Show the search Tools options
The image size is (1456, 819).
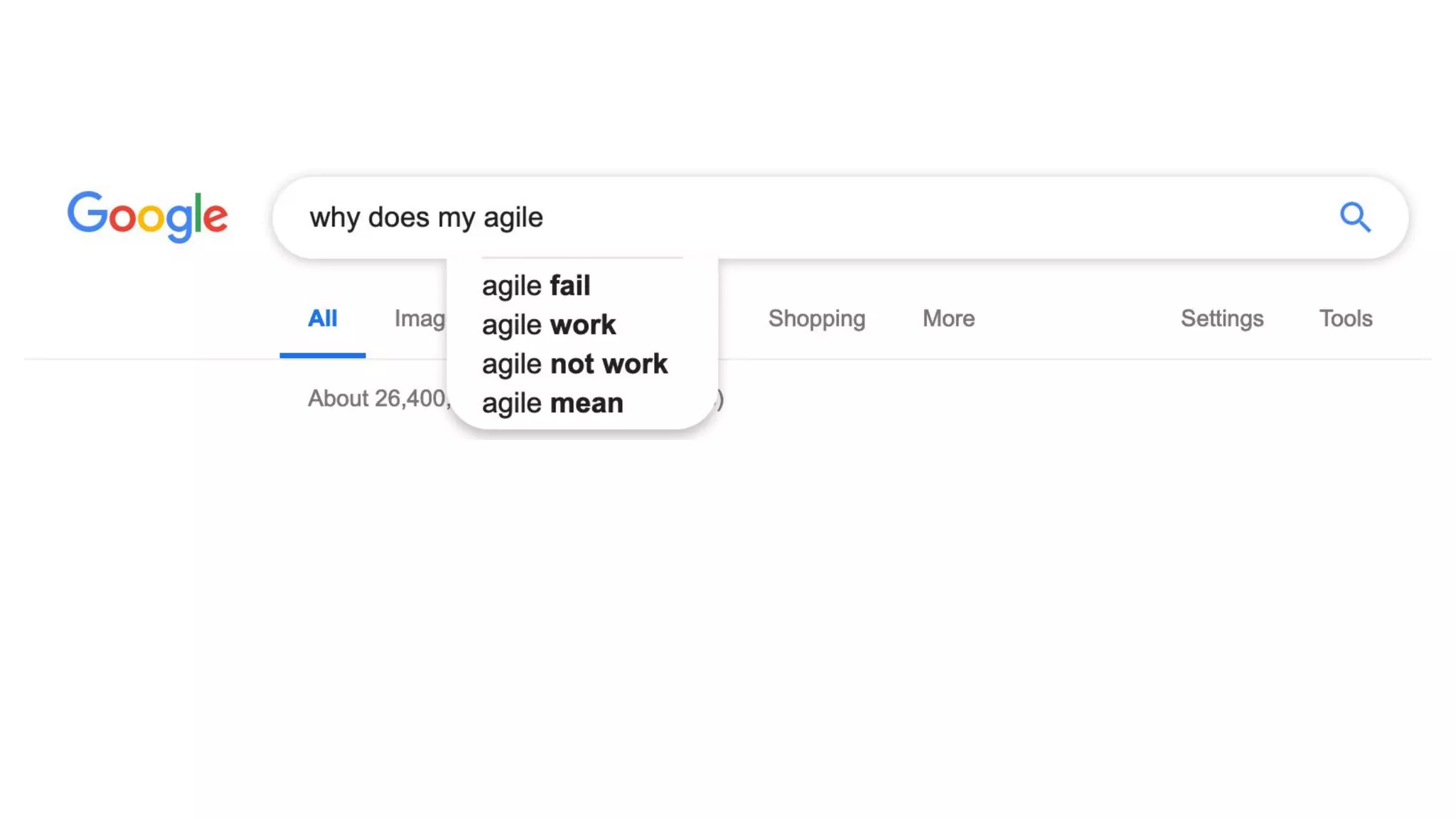[1346, 318]
